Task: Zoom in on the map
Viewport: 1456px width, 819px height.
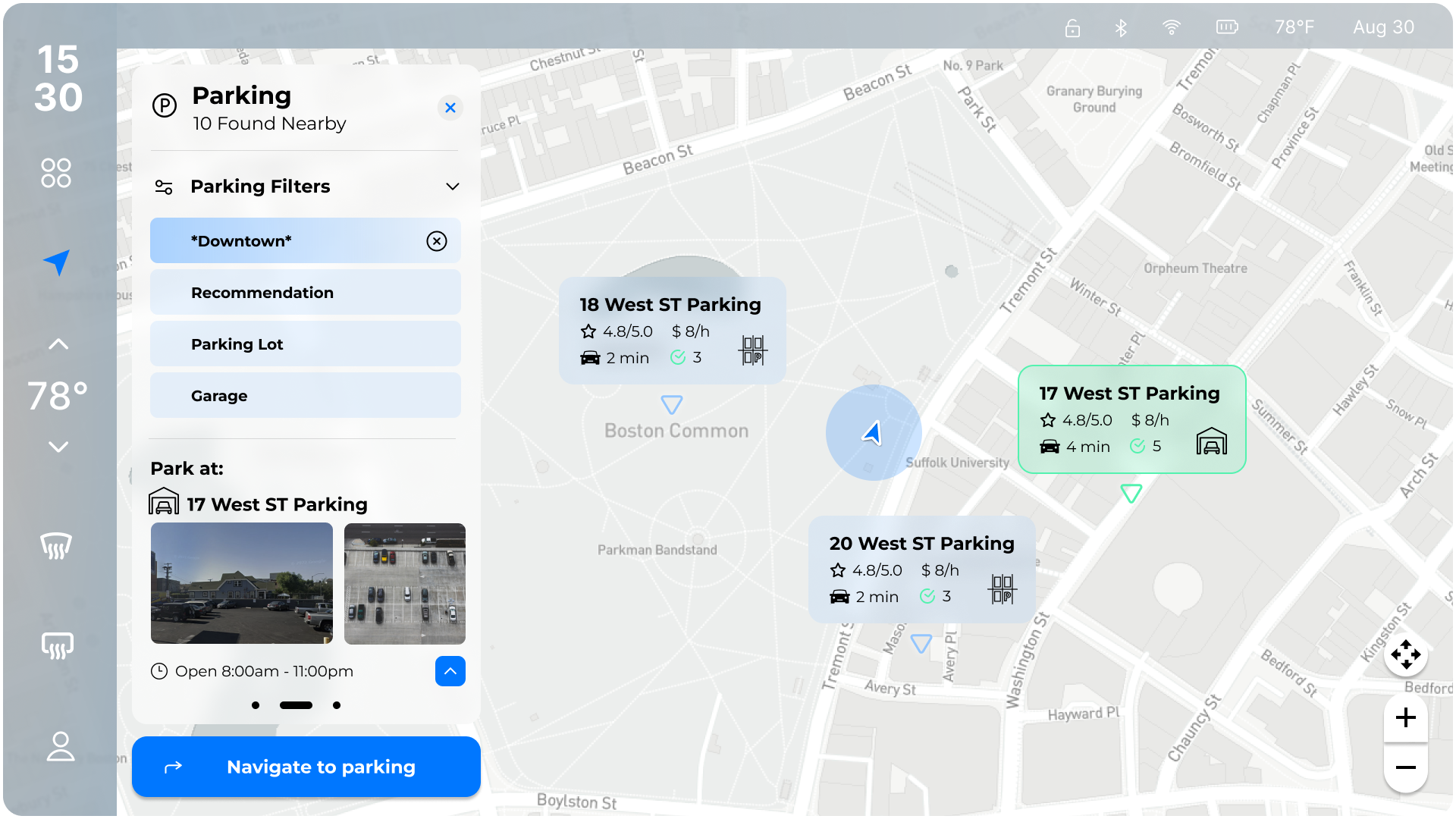Action: pyautogui.click(x=1405, y=717)
